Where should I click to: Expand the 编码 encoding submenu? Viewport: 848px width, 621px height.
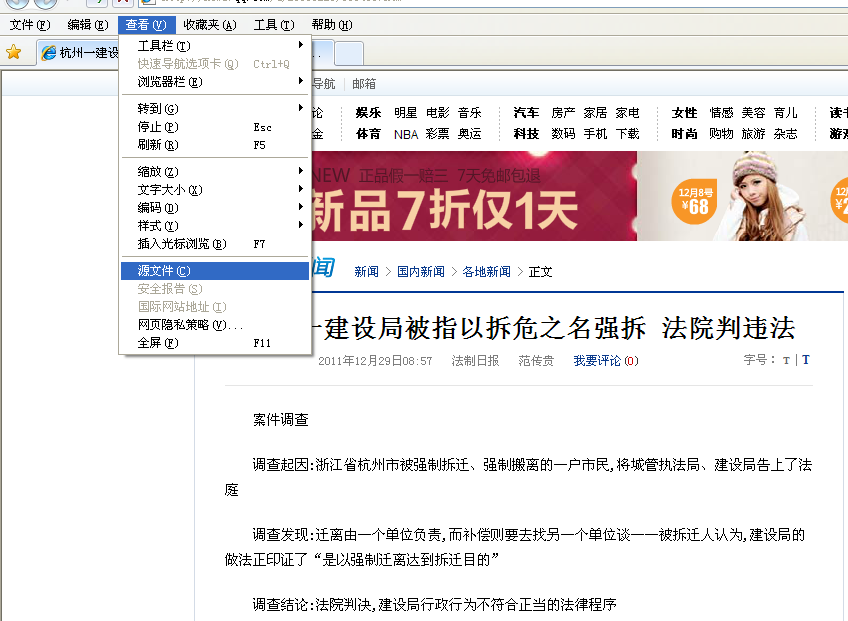[215, 208]
